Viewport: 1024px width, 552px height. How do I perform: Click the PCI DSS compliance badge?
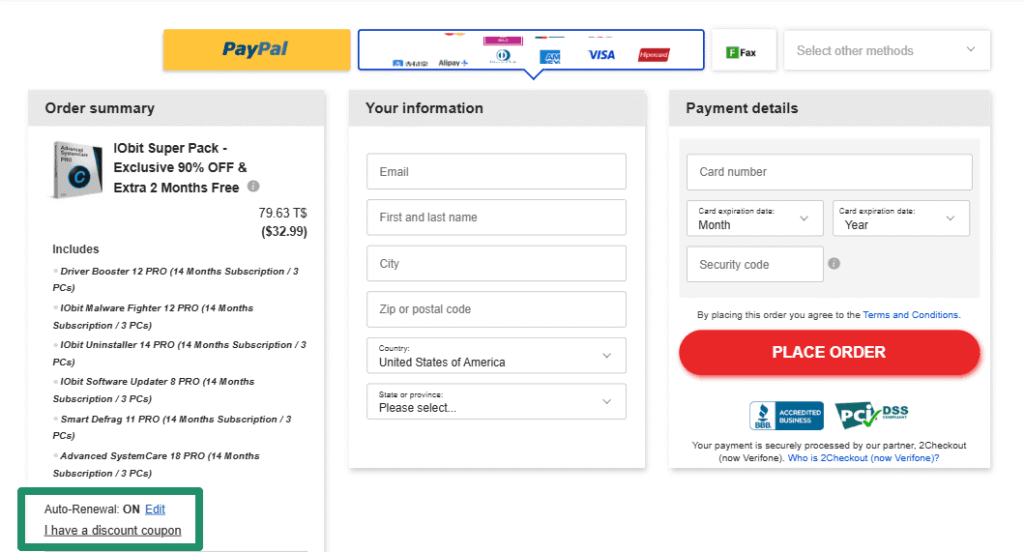[x=871, y=415]
